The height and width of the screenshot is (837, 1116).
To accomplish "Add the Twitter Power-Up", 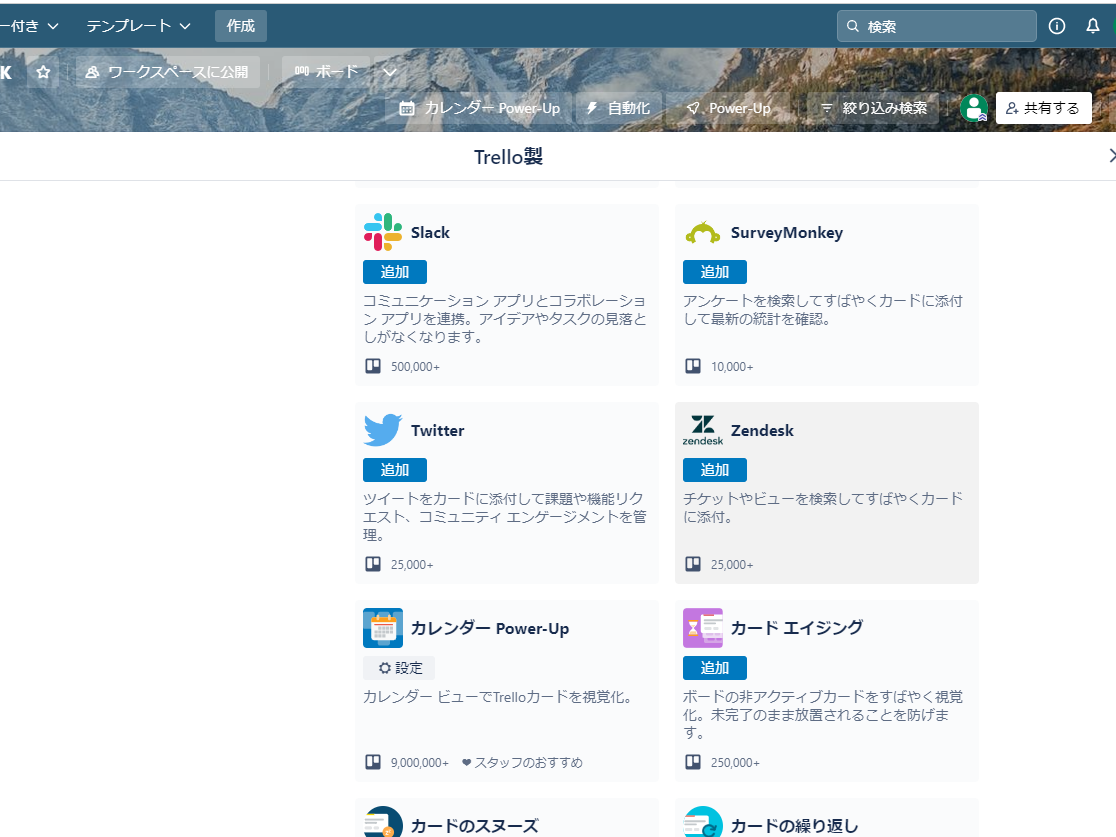I will tap(395, 470).
